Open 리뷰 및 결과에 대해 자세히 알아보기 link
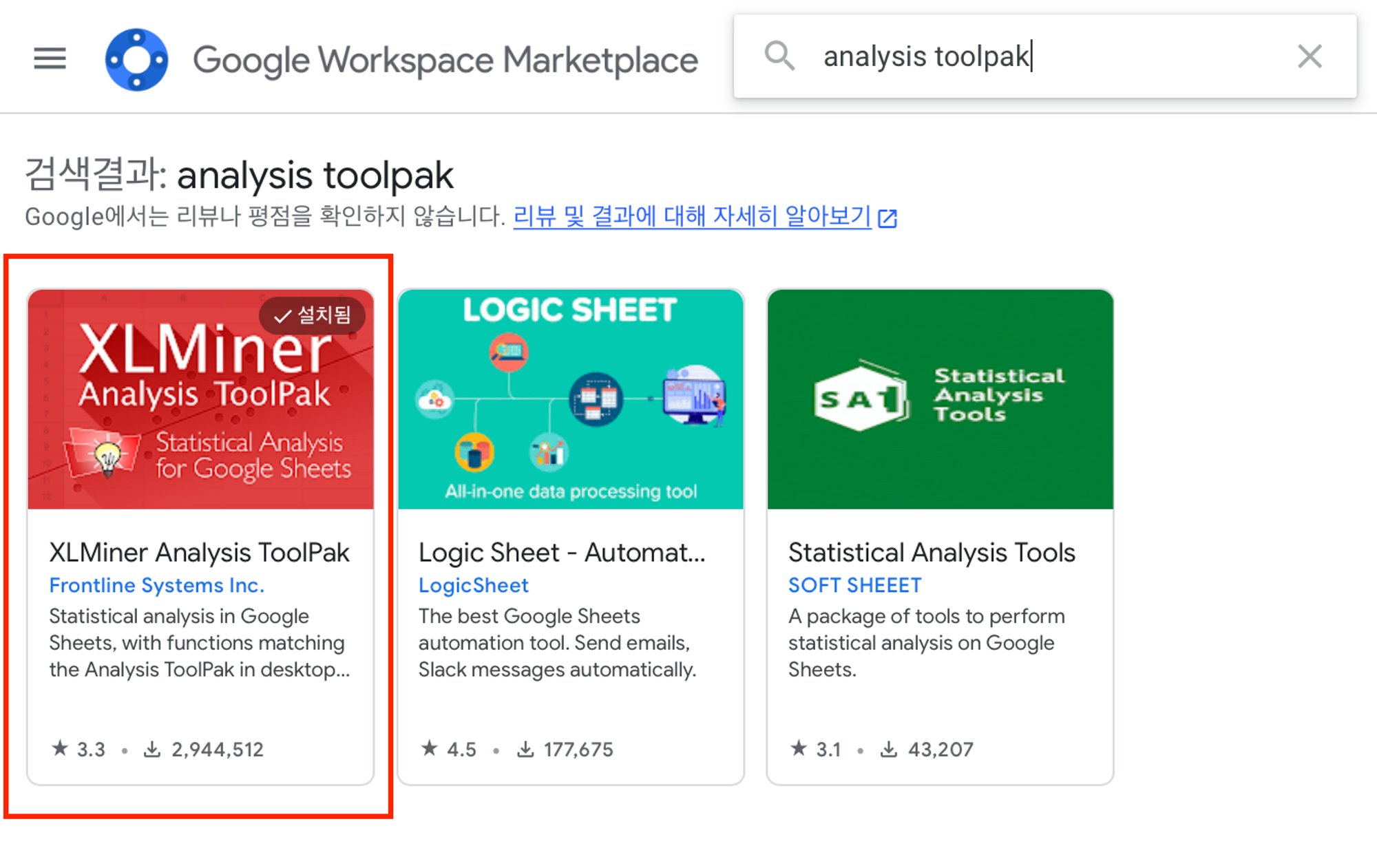This screenshot has height=868, width=1377. point(692,216)
